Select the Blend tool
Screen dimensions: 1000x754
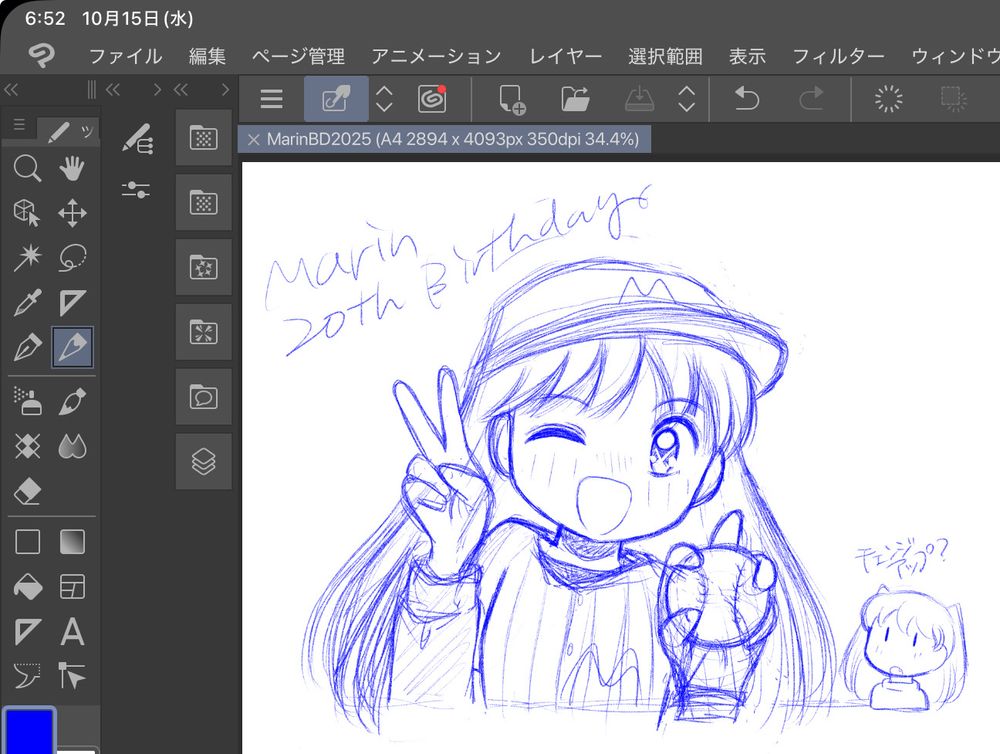tap(72, 447)
